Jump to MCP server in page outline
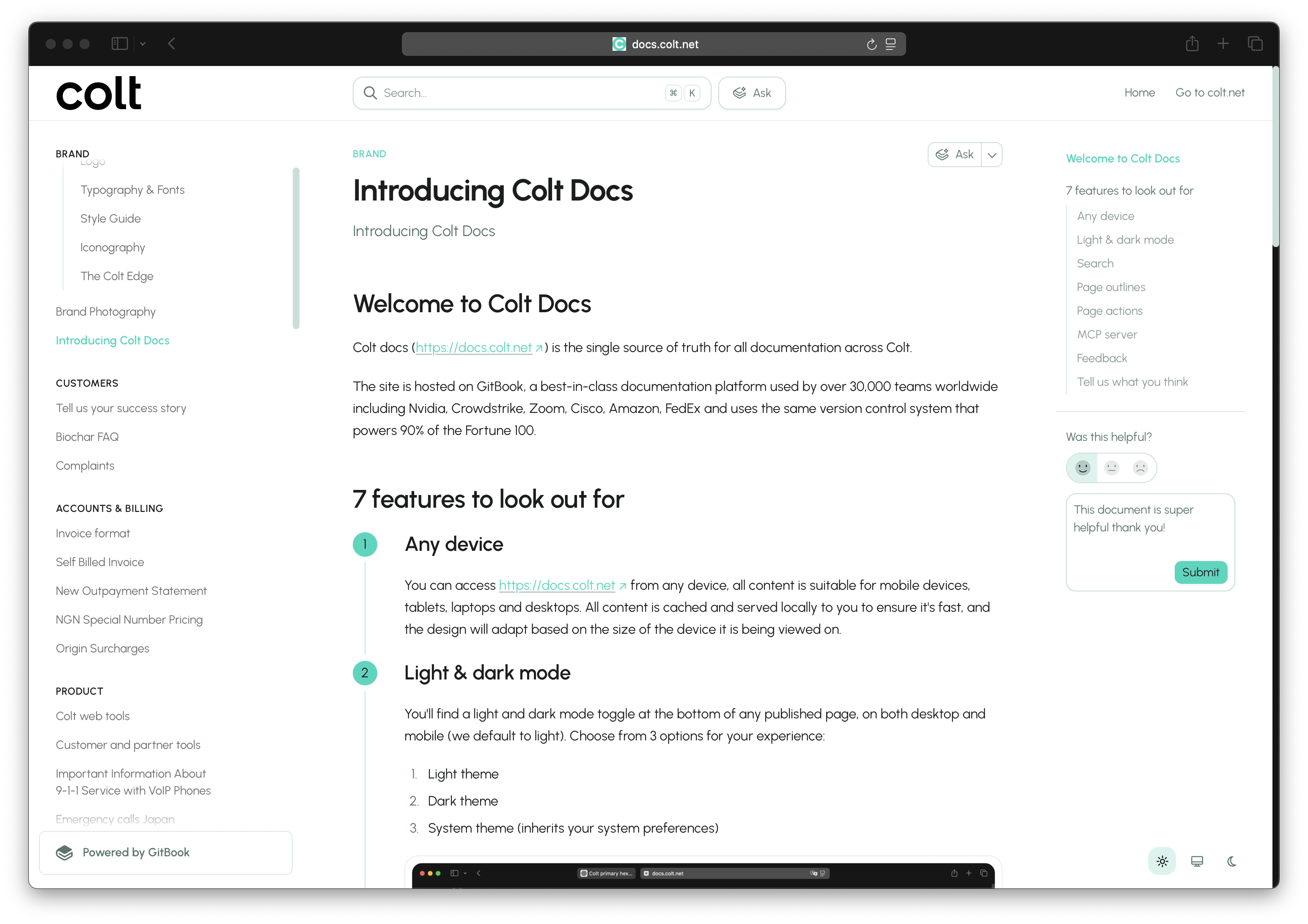Image resolution: width=1308 pixels, height=924 pixels. [x=1106, y=334]
